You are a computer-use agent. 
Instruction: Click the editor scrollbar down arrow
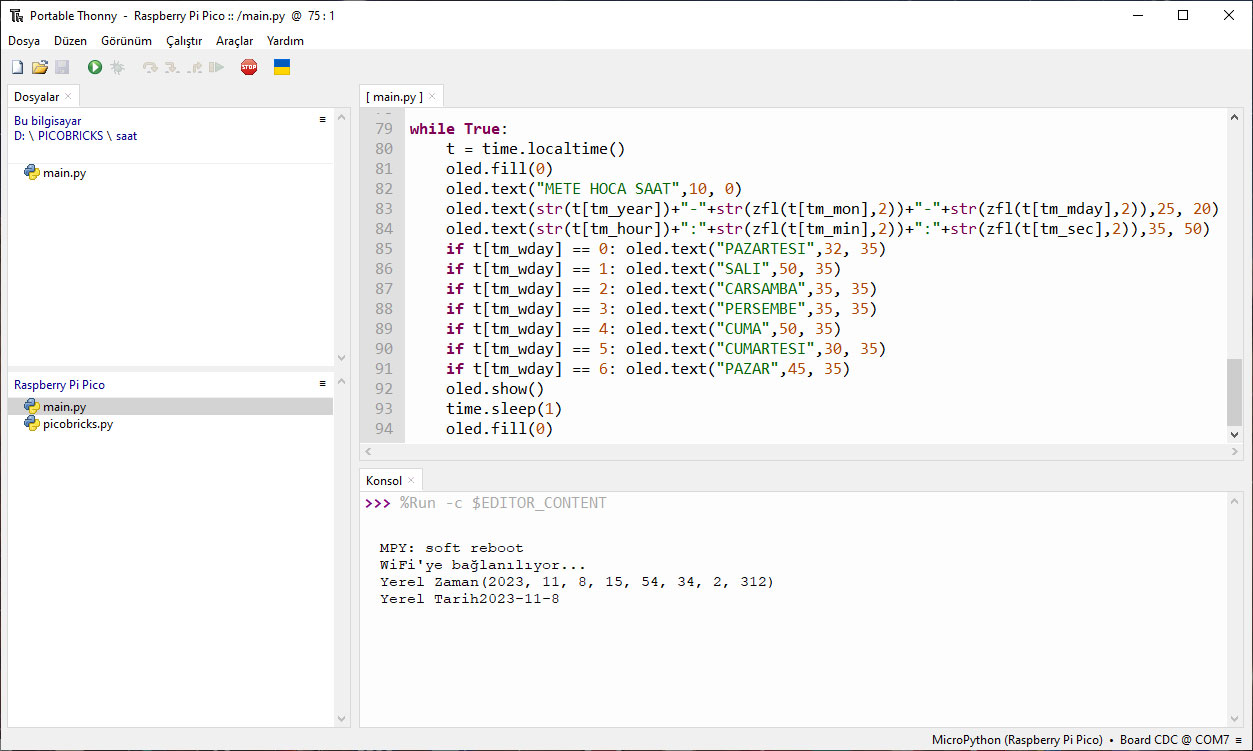tap(1234, 435)
